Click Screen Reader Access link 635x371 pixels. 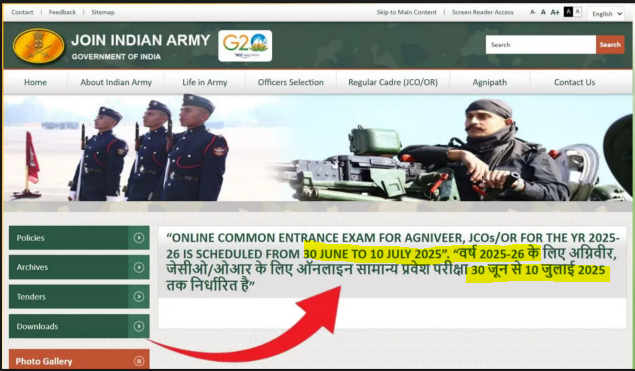coord(483,12)
